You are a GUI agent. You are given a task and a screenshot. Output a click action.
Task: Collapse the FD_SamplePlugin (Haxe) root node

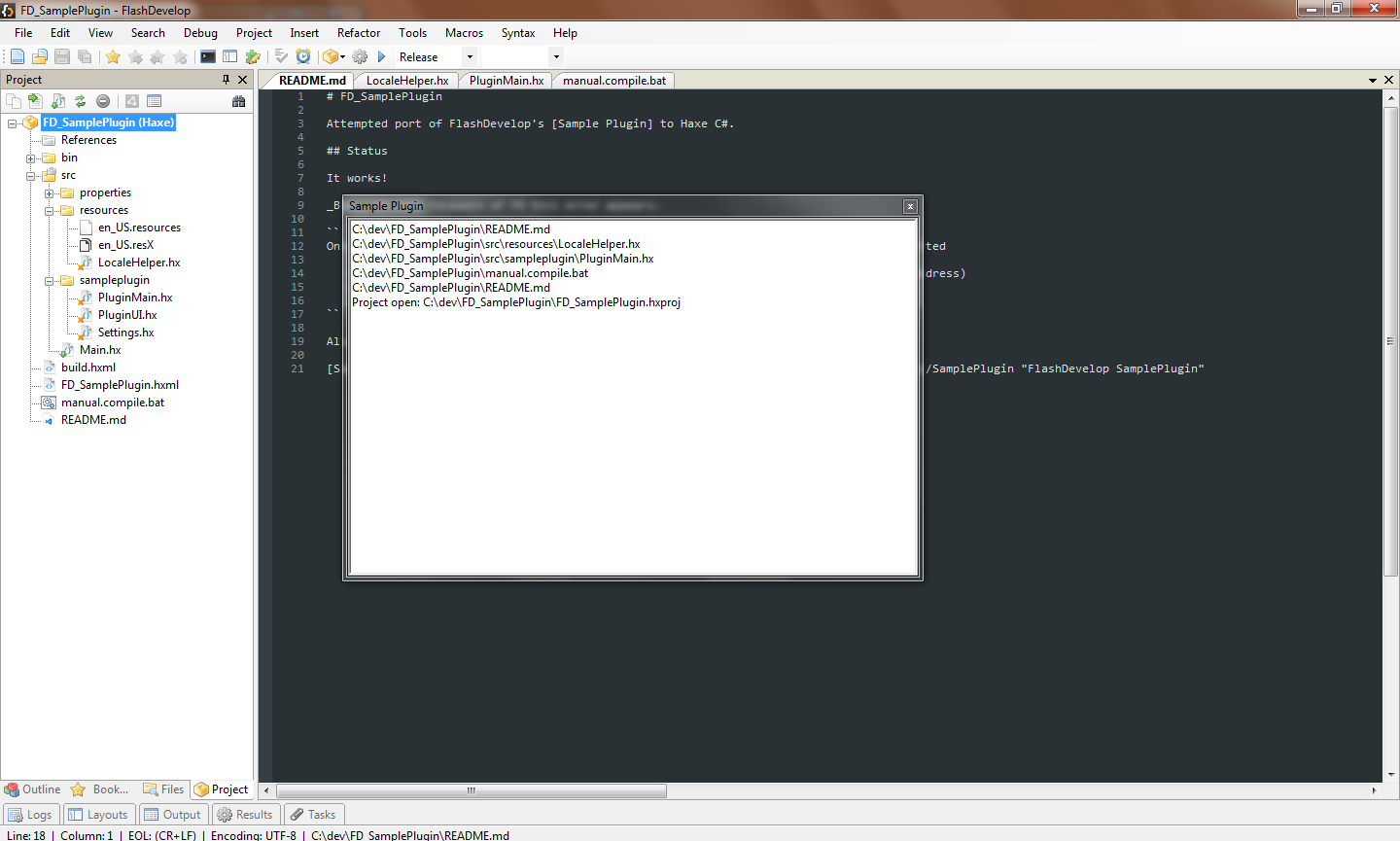pyautogui.click(x=12, y=123)
